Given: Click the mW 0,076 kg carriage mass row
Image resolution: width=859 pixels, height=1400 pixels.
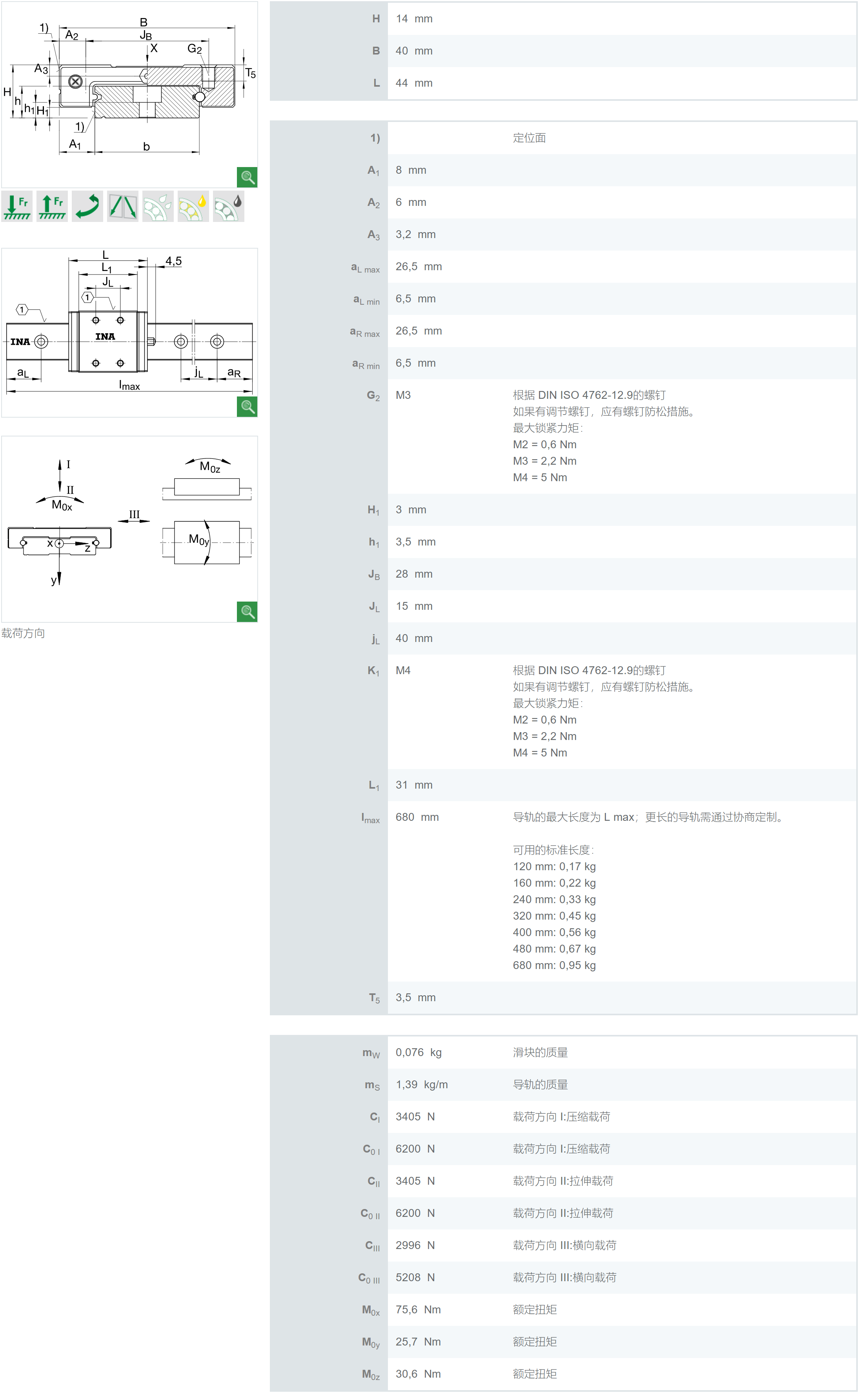Looking at the screenshot, I should click(x=418, y=1052).
